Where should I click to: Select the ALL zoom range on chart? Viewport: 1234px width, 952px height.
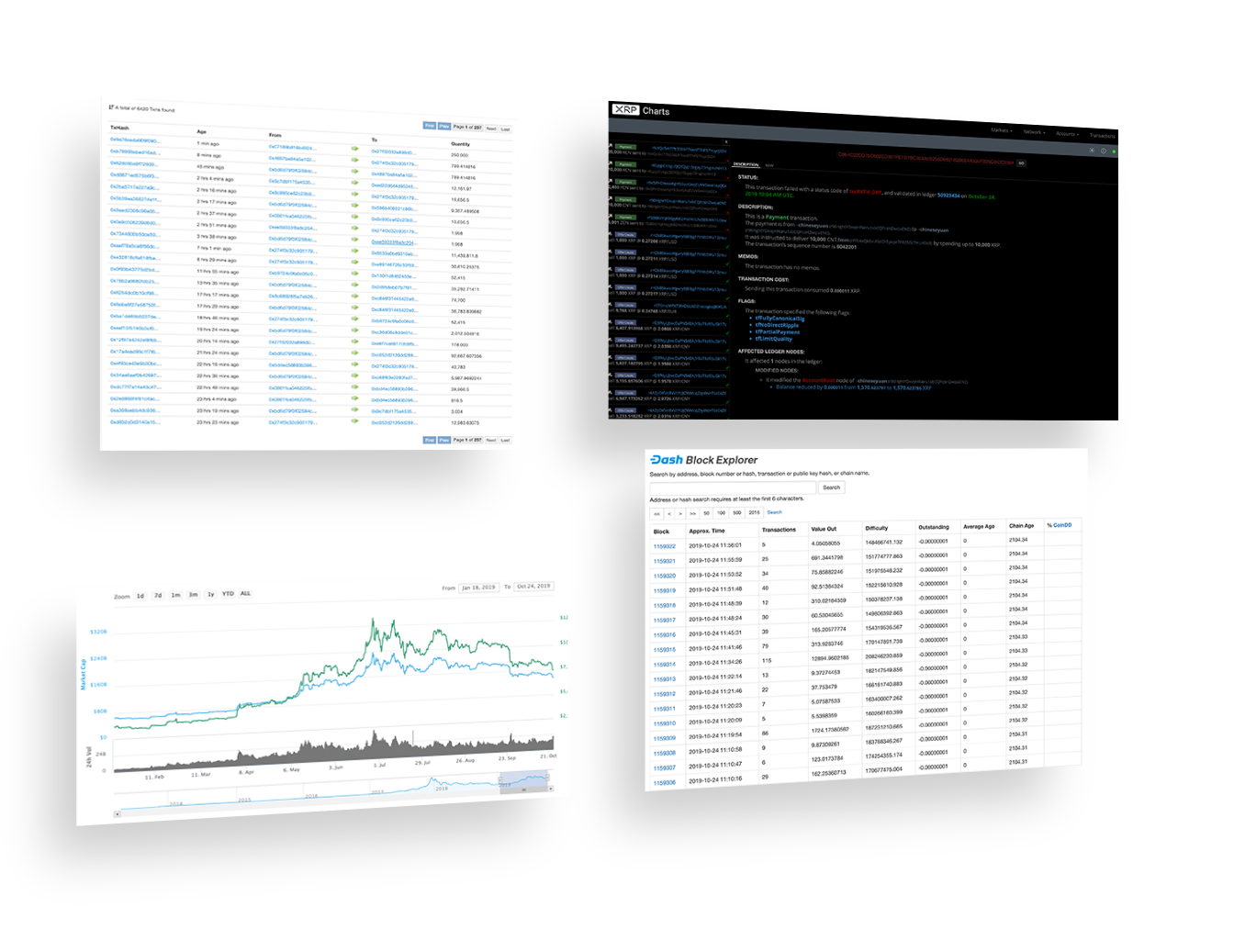(245, 593)
